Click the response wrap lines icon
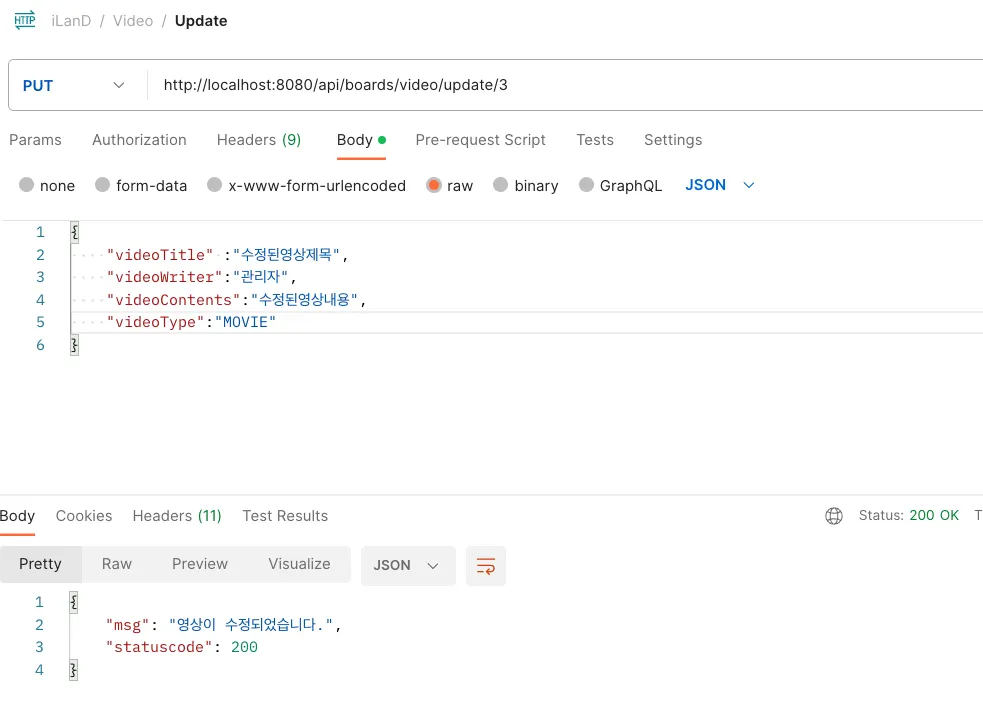The image size is (983, 713). pyautogui.click(x=486, y=566)
